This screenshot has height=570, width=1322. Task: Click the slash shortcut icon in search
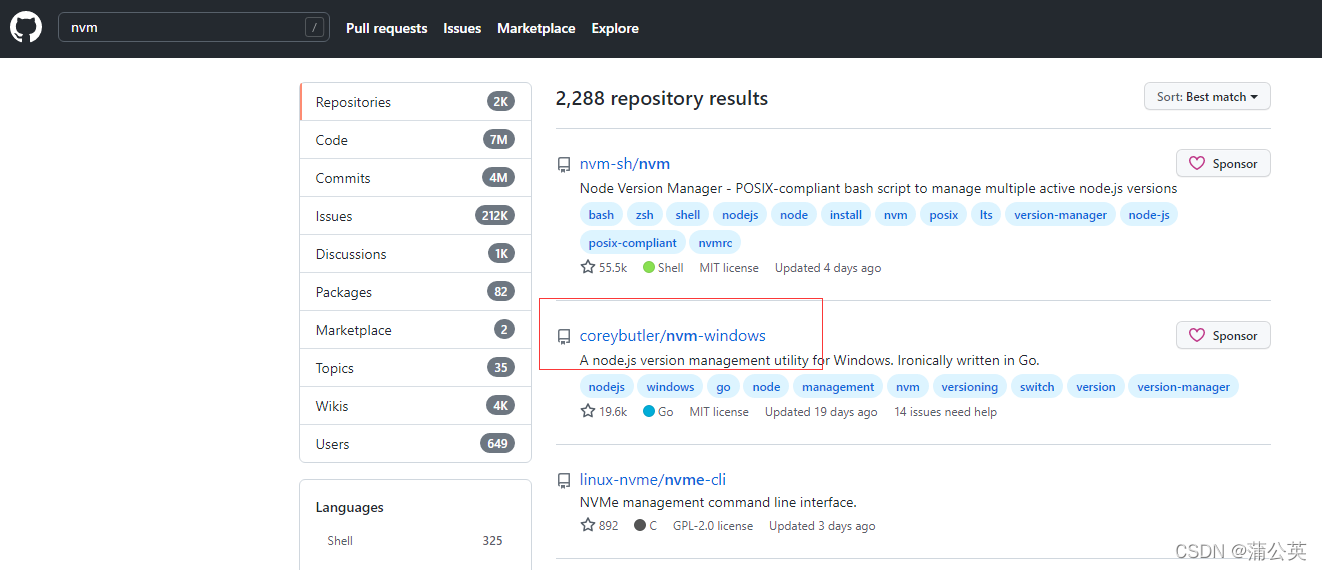(315, 28)
